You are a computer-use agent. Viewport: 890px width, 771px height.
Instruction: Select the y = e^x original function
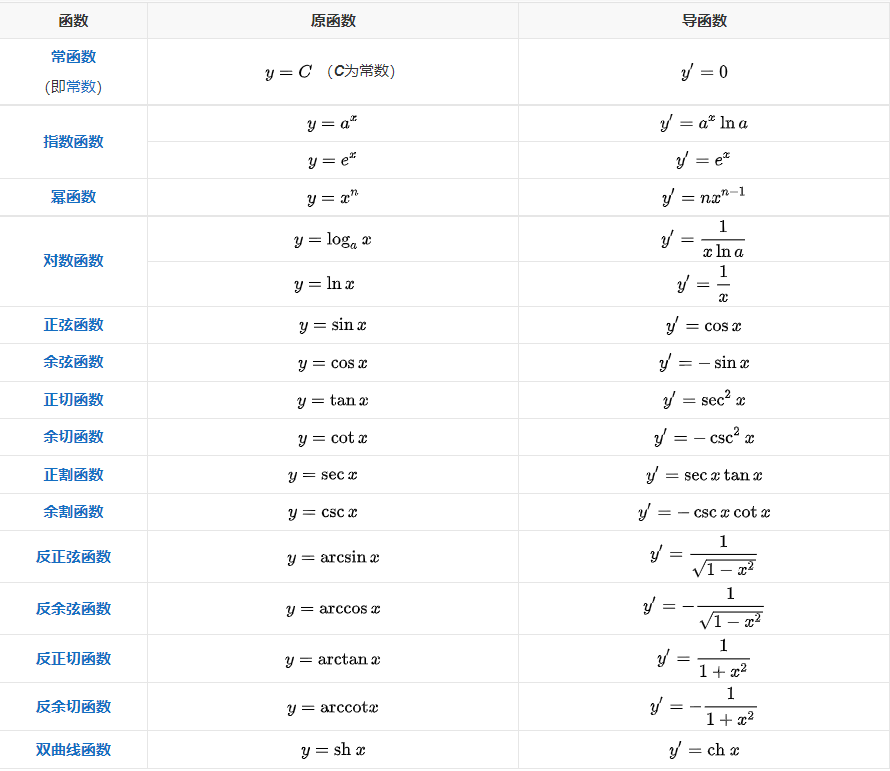point(332,160)
